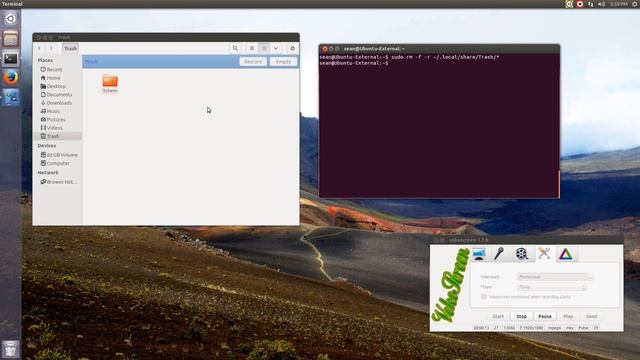Click the Pulse status bar entry
This screenshot has height=360, width=640.
(x=584, y=328)
